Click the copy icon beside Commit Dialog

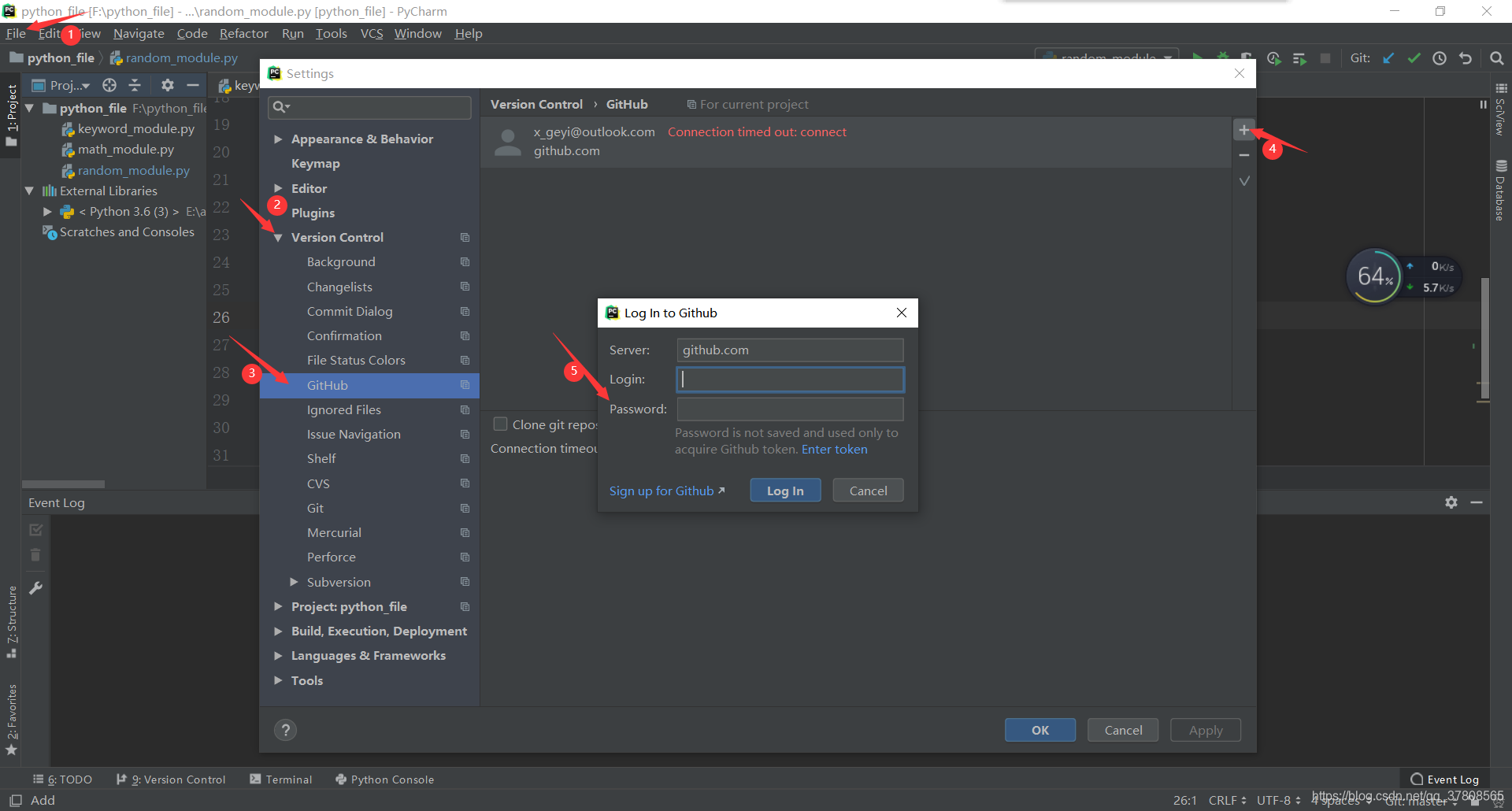tap(465, 311)
